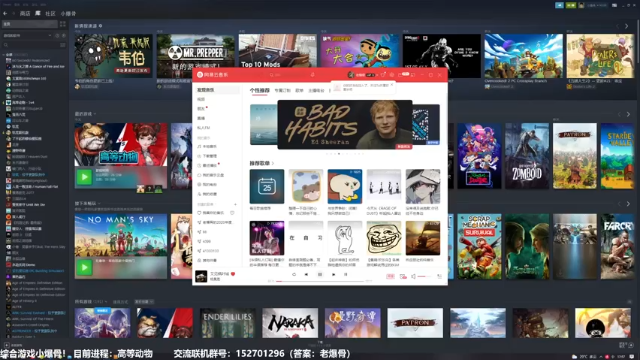Open the 库 tab in Steam
Viewport: 640px width, 360px height.
[x=38, y=13]
